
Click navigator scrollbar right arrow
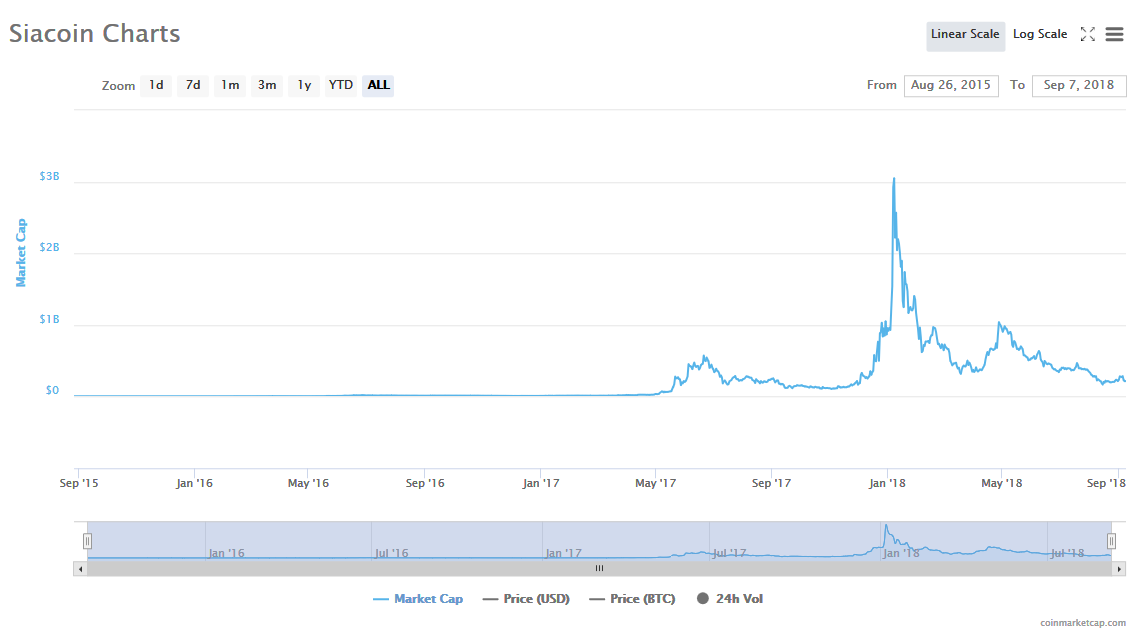coord(1118,569)
